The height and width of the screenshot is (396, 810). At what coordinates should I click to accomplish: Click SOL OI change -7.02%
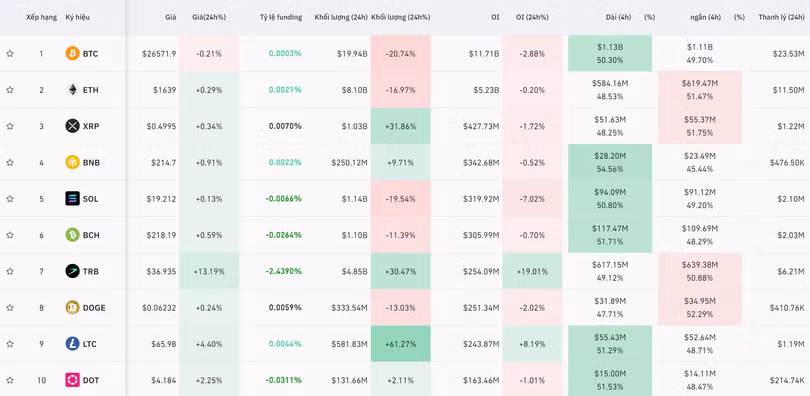[x=532, y=199]
